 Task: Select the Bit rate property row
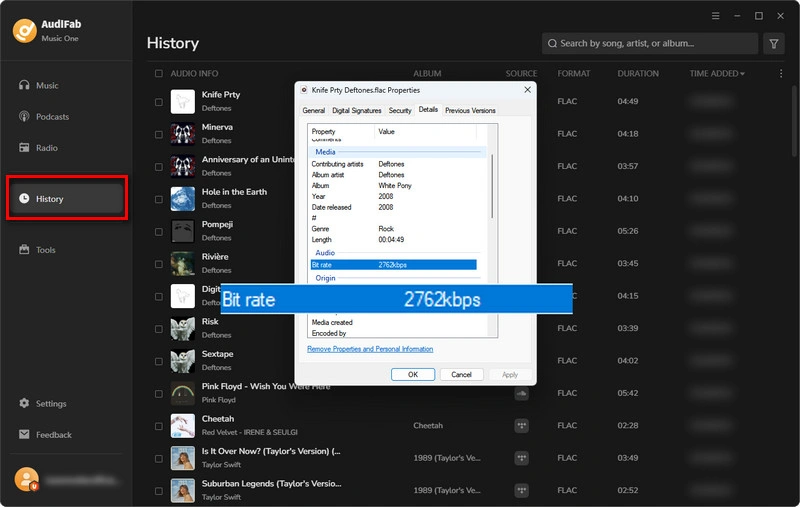tap(393, 265)
